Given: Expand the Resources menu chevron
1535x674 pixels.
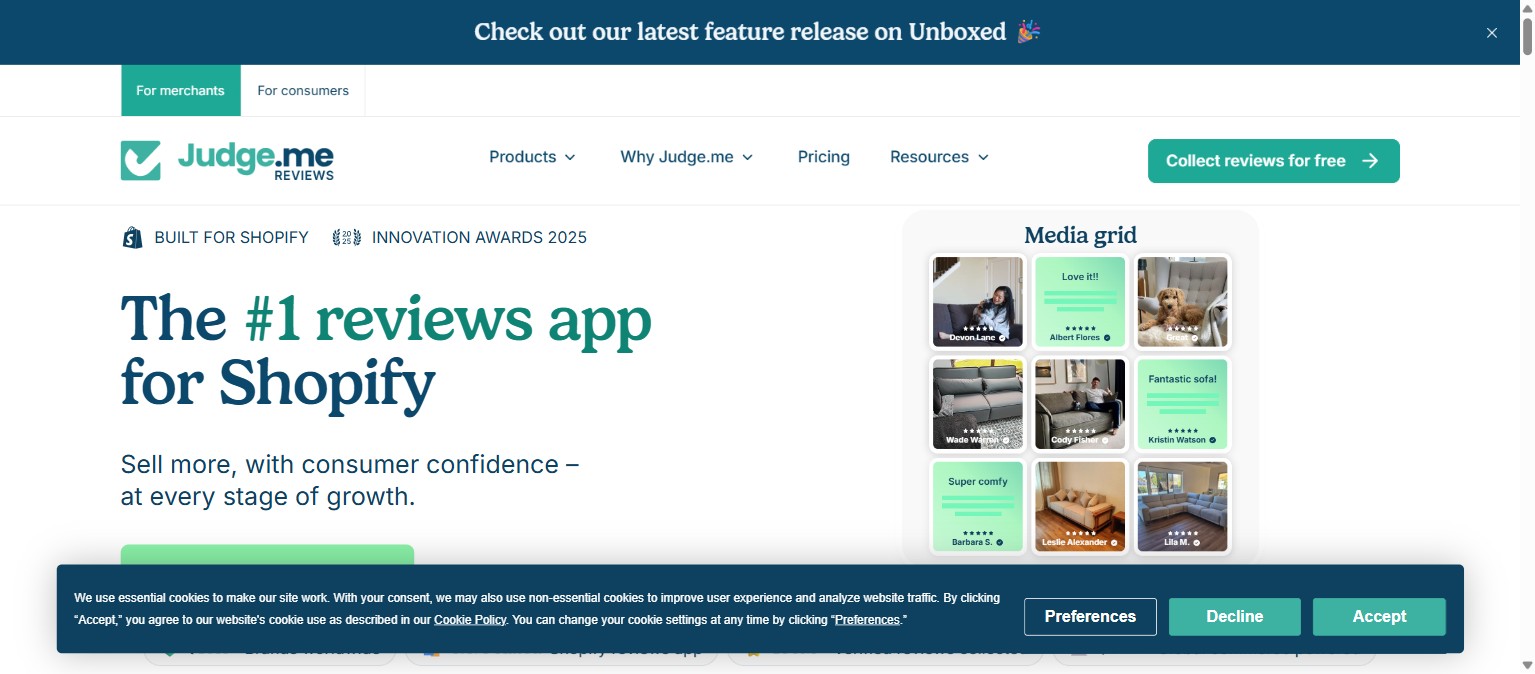Looking at the screenshot, I should (983, 158).
